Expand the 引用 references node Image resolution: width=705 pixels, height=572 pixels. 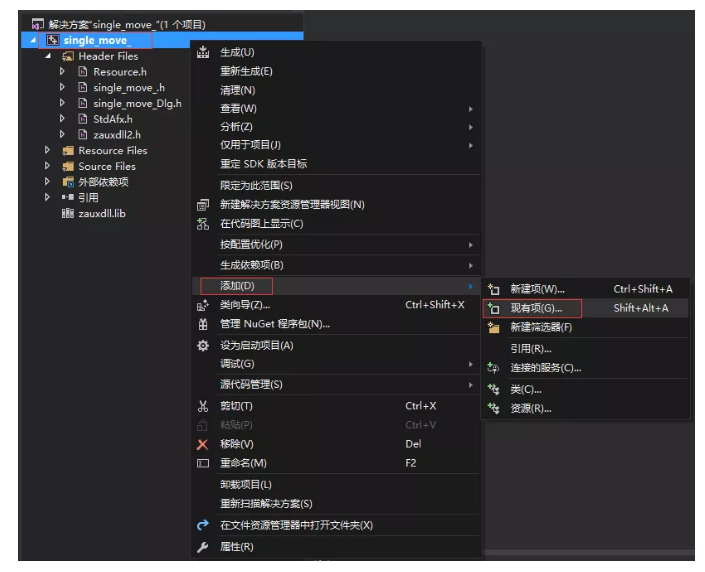click(x=47, y=197)
